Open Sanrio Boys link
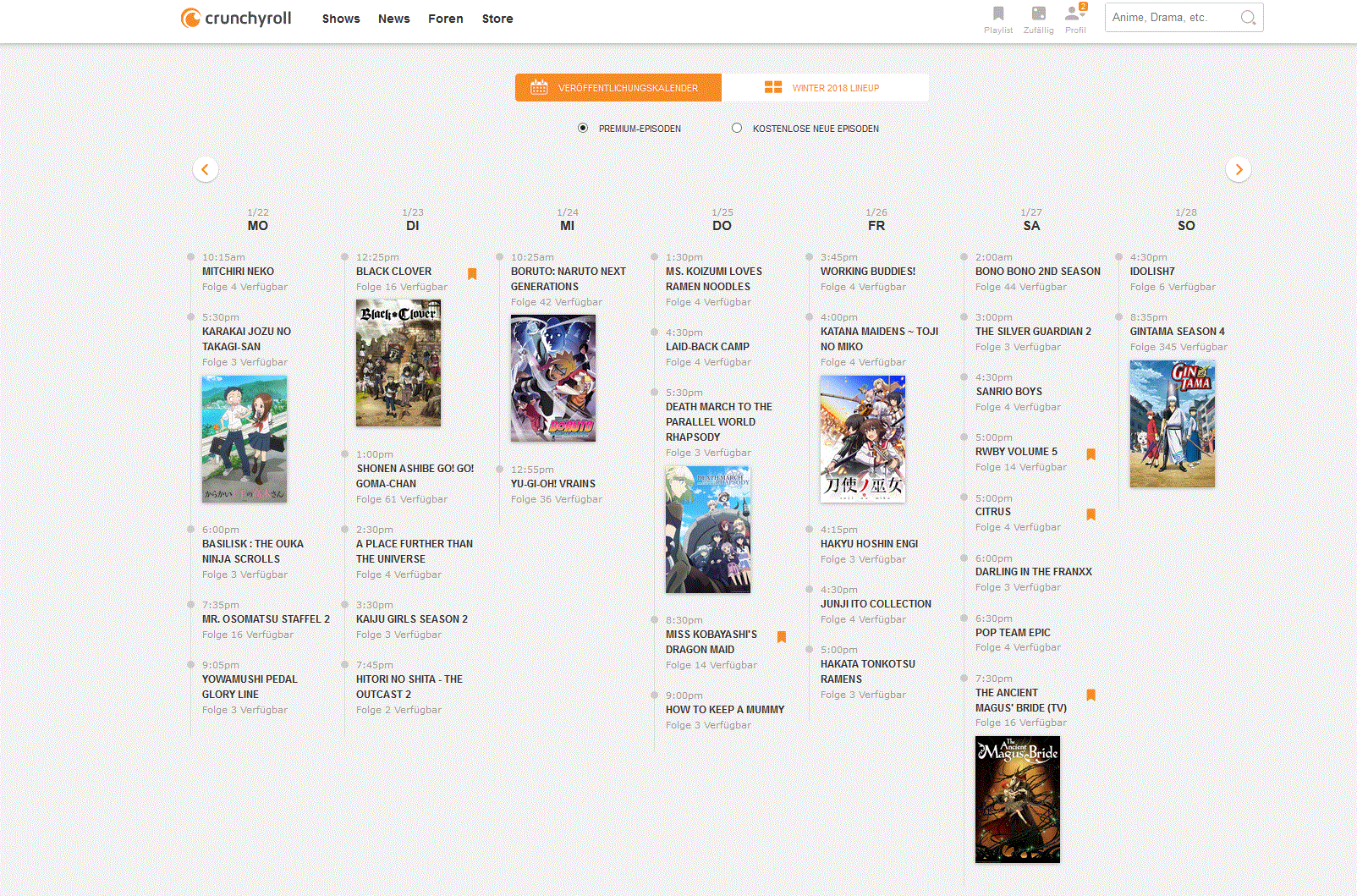The height and width of the screenshot is (896, 1357). [x=1008, y=392]
